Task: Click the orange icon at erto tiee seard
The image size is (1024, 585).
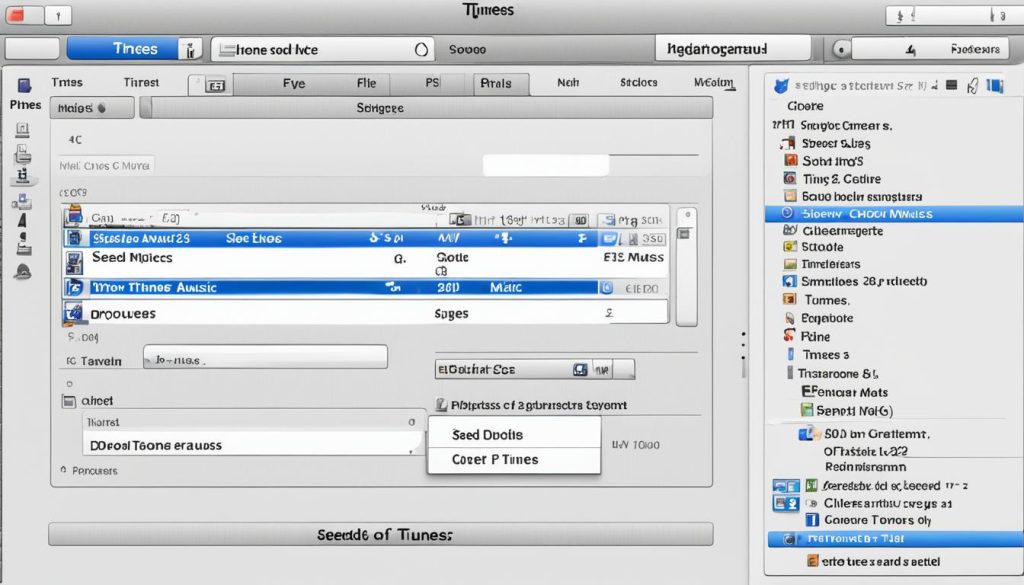Action: 812,561
